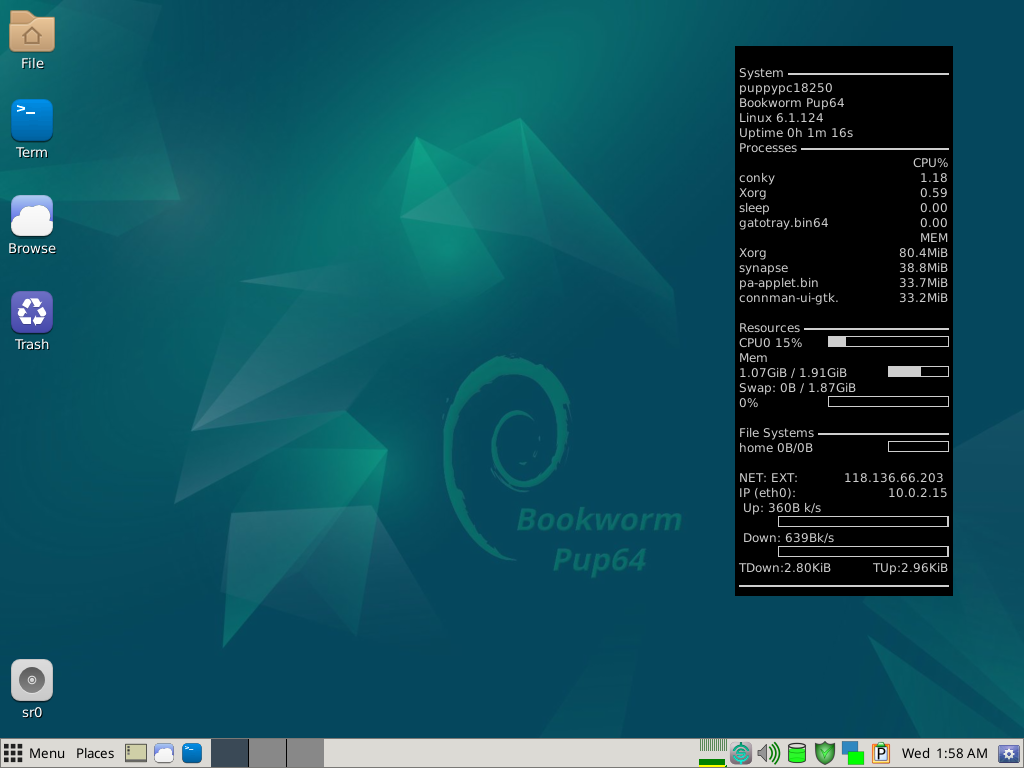Click the clock showing Wed 1:58 AM
The width and height of the screenshot is (1024, 768).
(944, 753)
